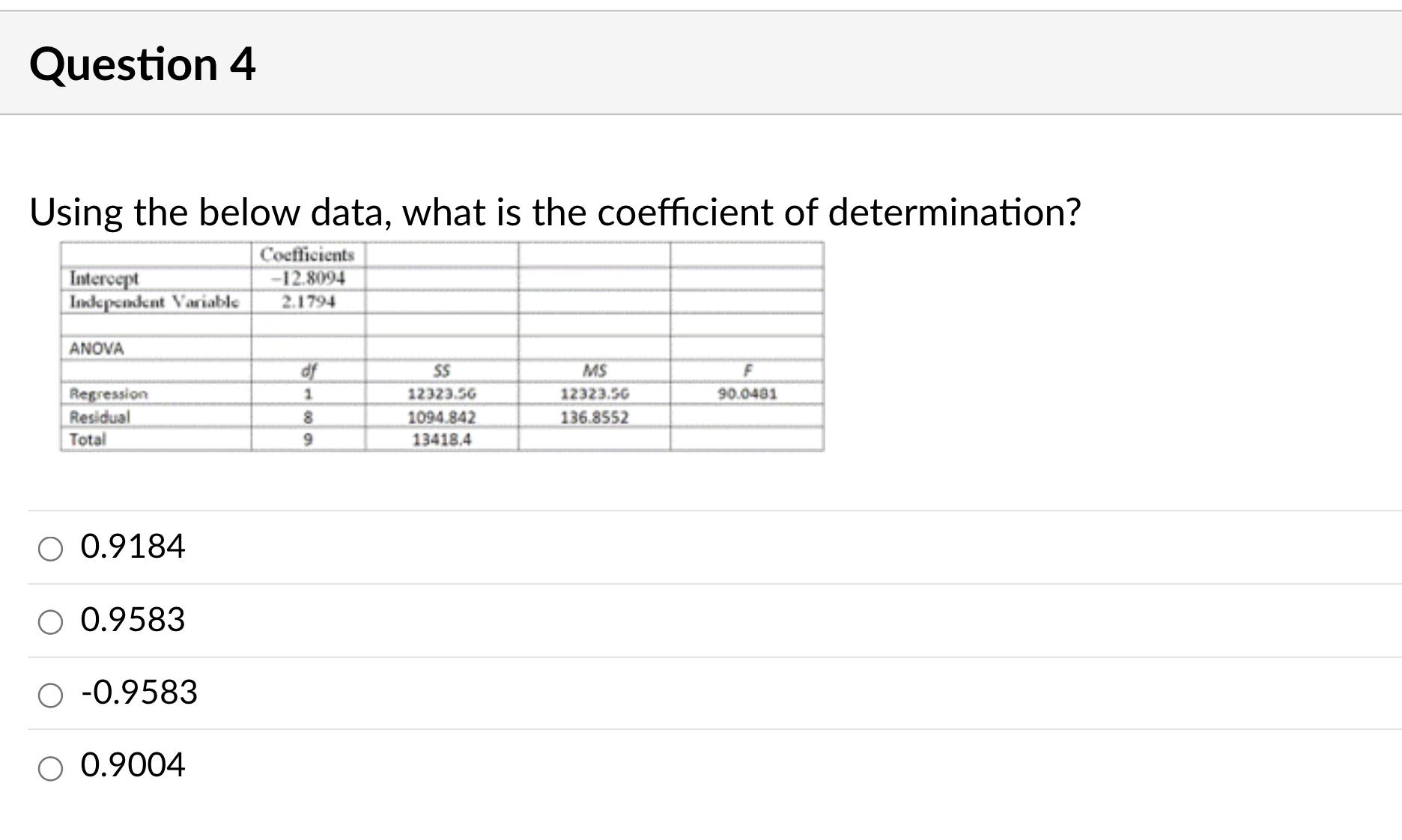
Task: Click the ANOVA table image
Action: [x=442, y=344]
